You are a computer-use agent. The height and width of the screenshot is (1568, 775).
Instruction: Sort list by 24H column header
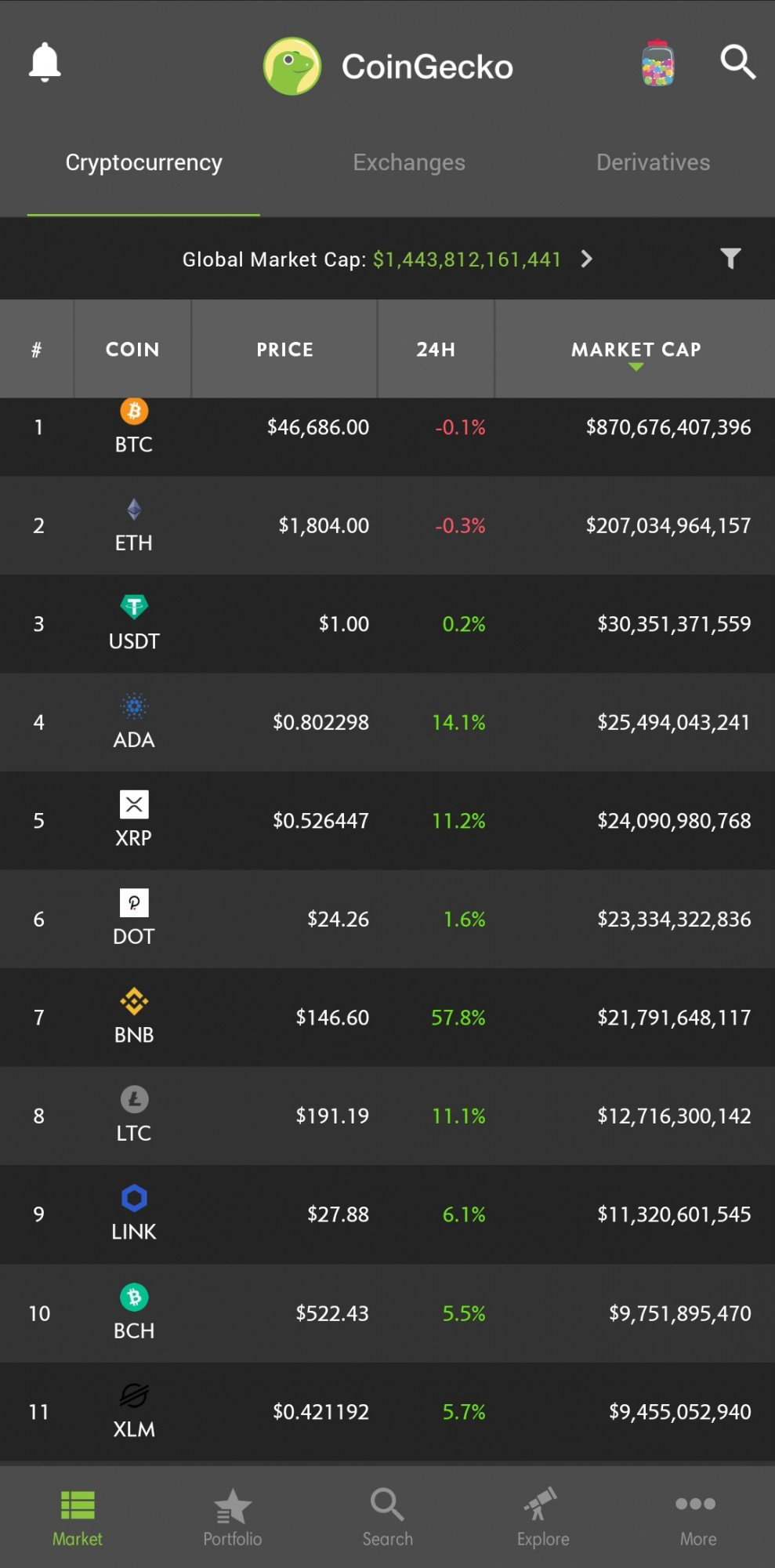436,349
